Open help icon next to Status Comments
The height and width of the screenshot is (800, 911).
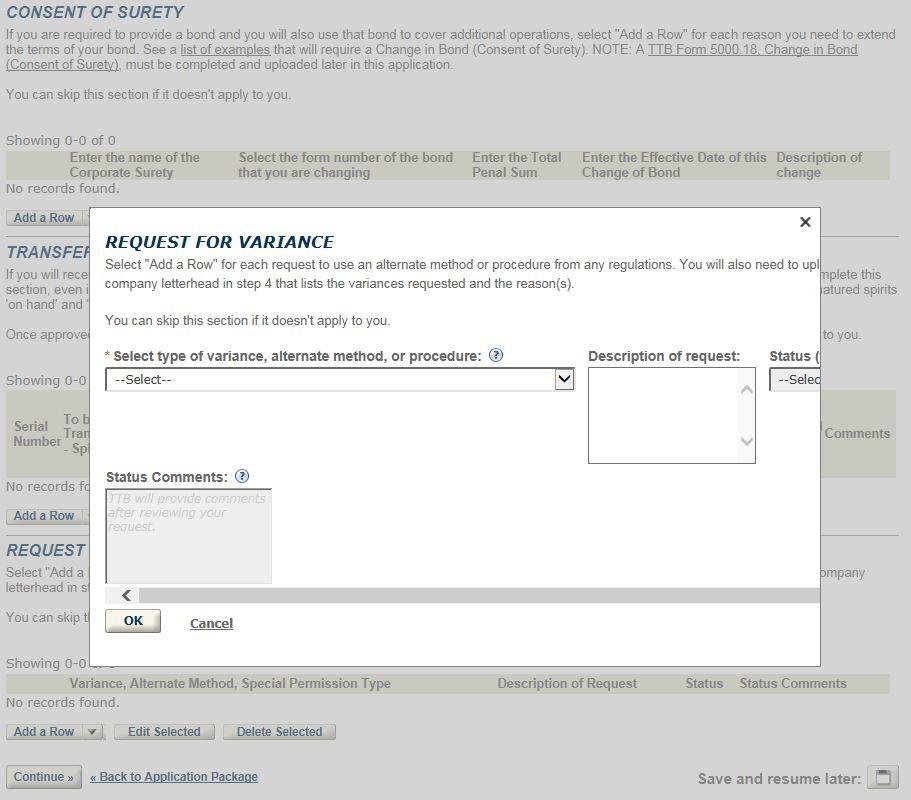pos(242,477)
